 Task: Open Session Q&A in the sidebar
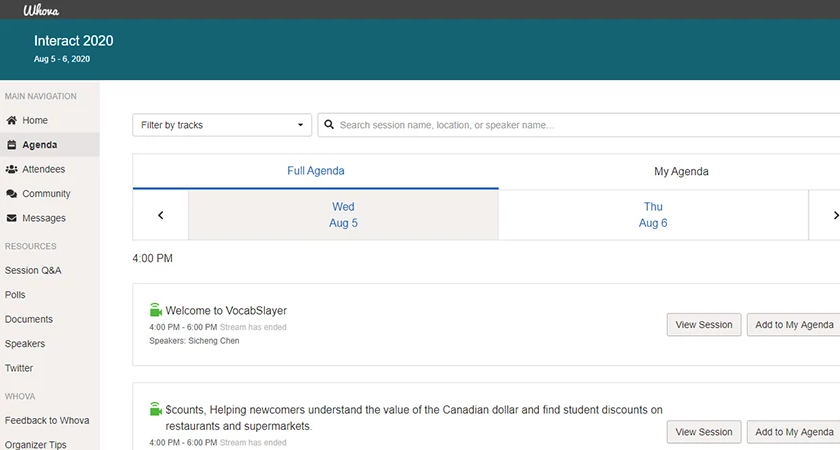pyautogui.click(x=36, y=270)
